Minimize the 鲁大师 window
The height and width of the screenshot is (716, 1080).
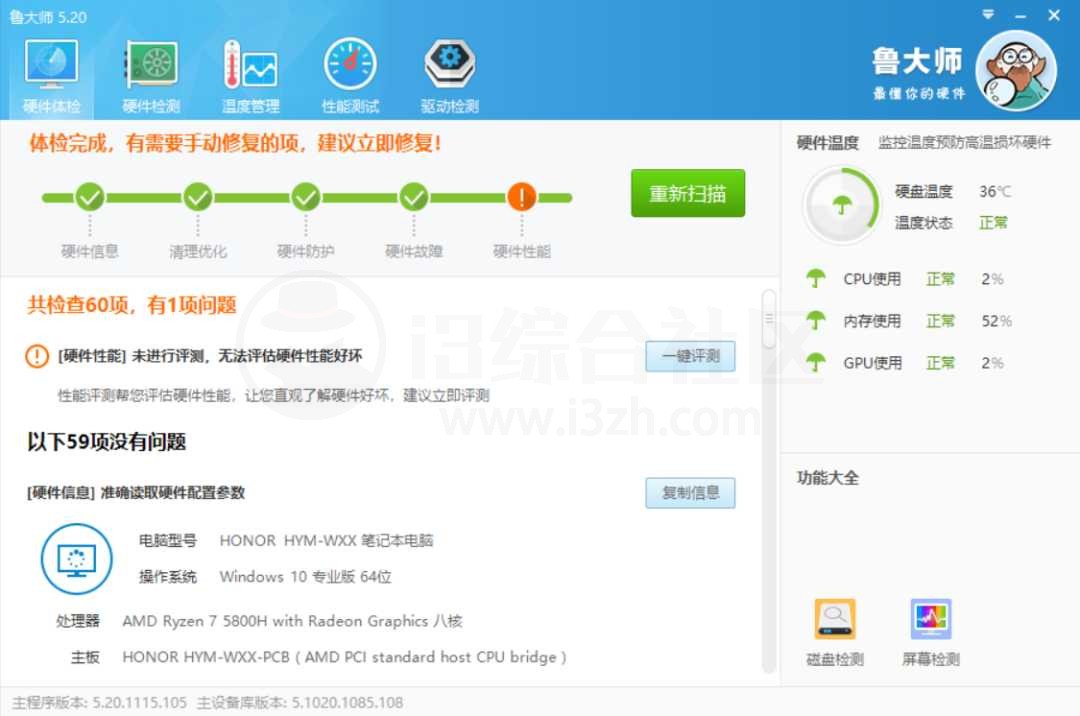[1021, 16]
